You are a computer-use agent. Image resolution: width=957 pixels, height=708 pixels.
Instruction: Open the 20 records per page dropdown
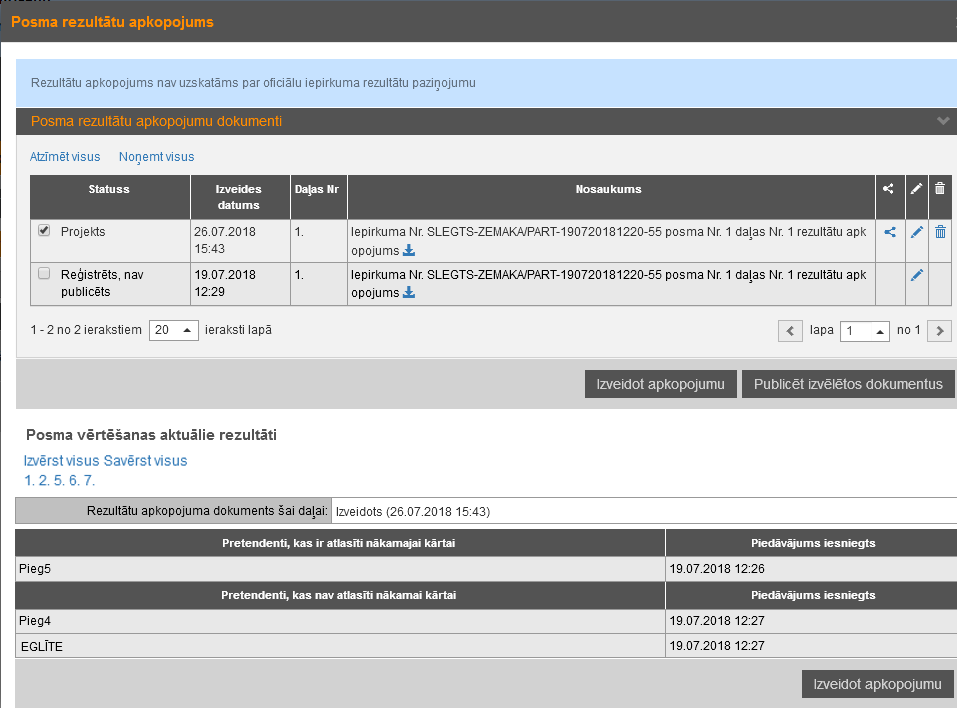point(174,330)
